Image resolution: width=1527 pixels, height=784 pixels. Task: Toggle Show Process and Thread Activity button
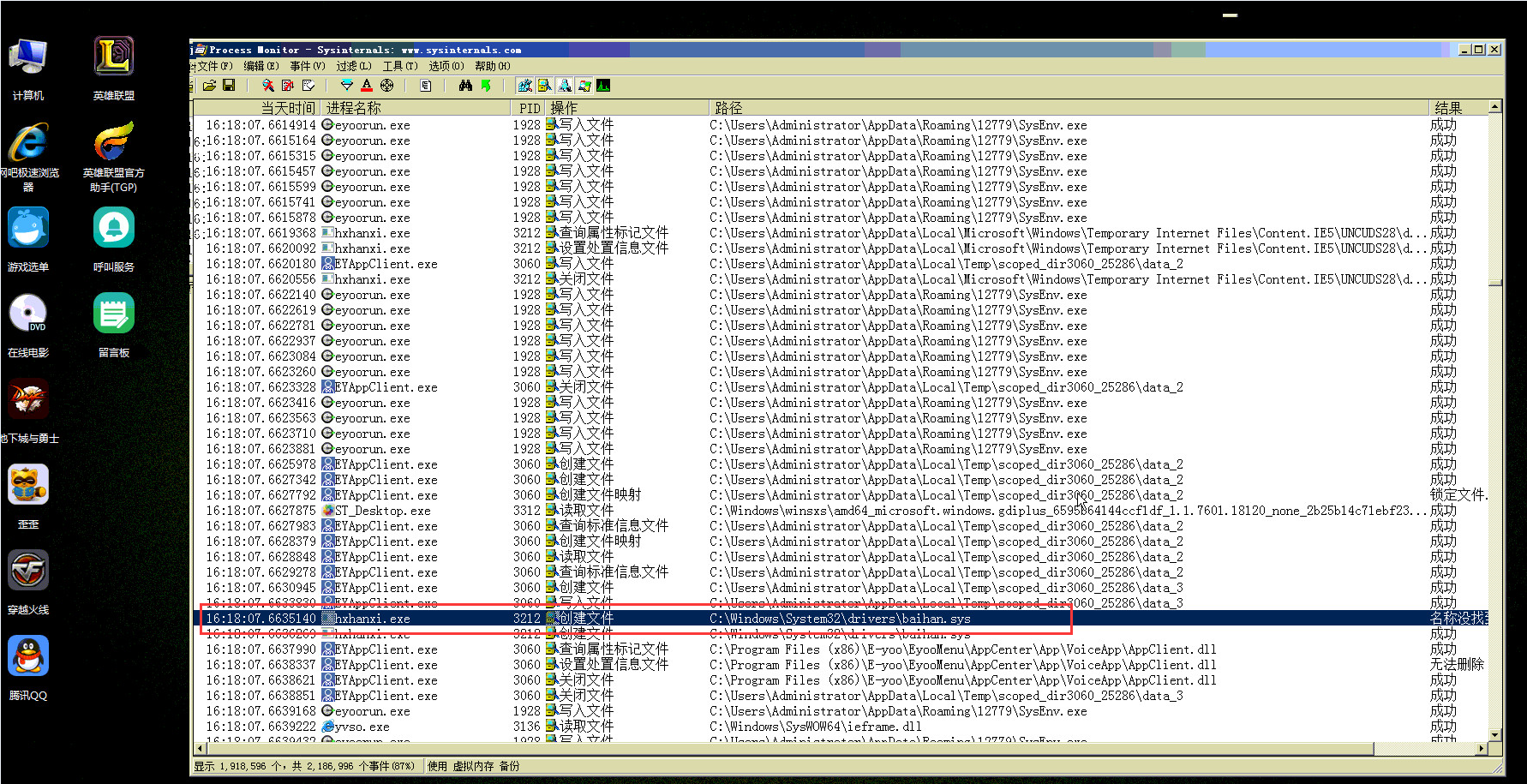pyautogui.click(x=584, y=86)
